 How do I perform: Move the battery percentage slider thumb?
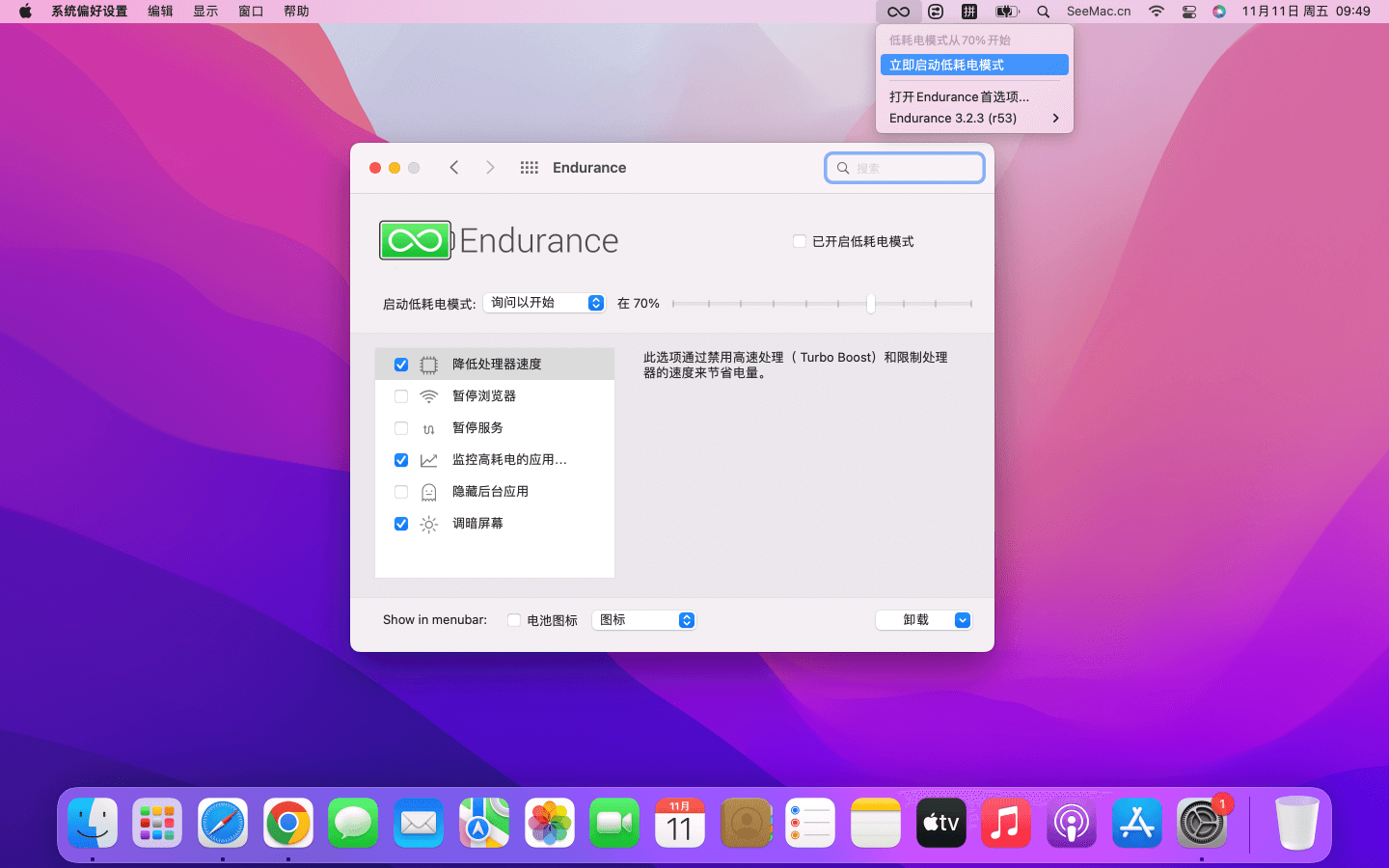tap(871, 304)
